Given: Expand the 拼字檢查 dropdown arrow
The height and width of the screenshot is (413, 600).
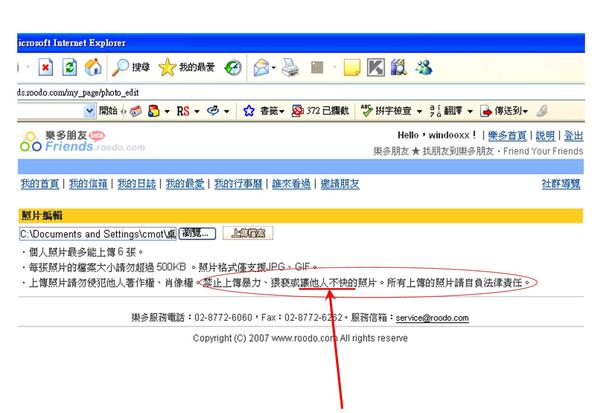Looking at the screenshot, I should (x=419, y=111).
